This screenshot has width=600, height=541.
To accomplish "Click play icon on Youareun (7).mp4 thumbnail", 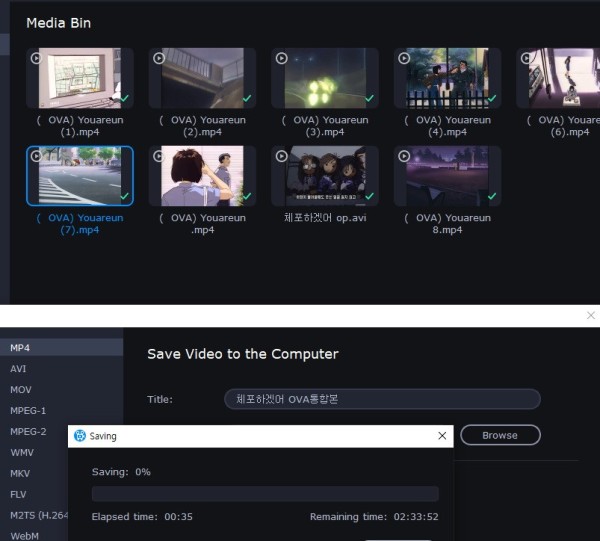I will 36,156.
